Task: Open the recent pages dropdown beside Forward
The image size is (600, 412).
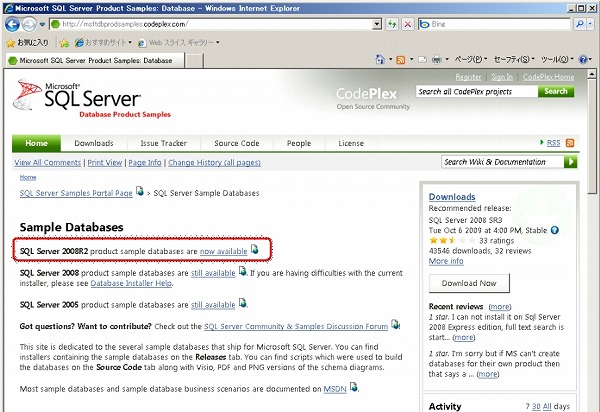Action: pos(42,24)
